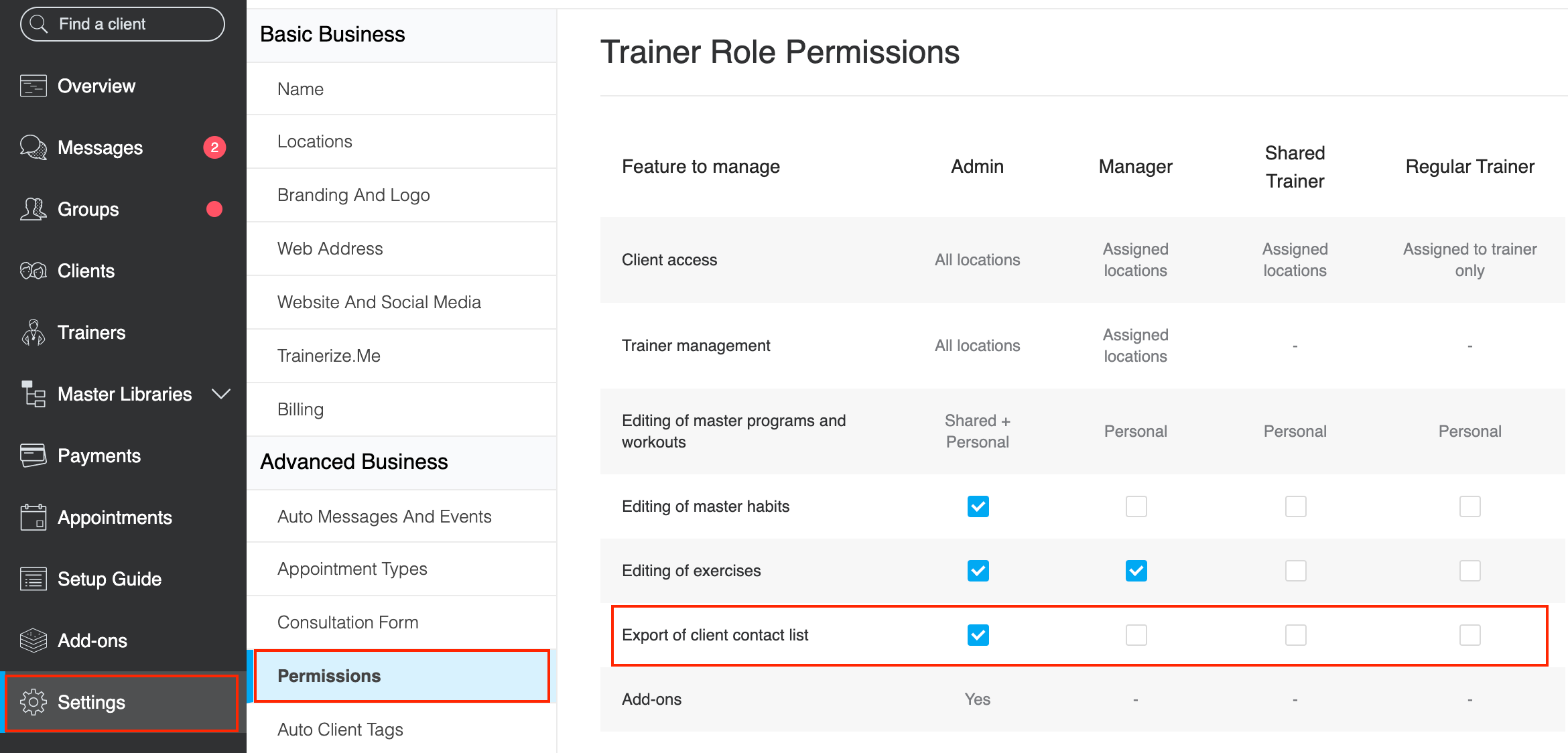Screen dimensions: 1568x753
Task: Enable Regular Trainer export of client contact list
Action: 1469,635
